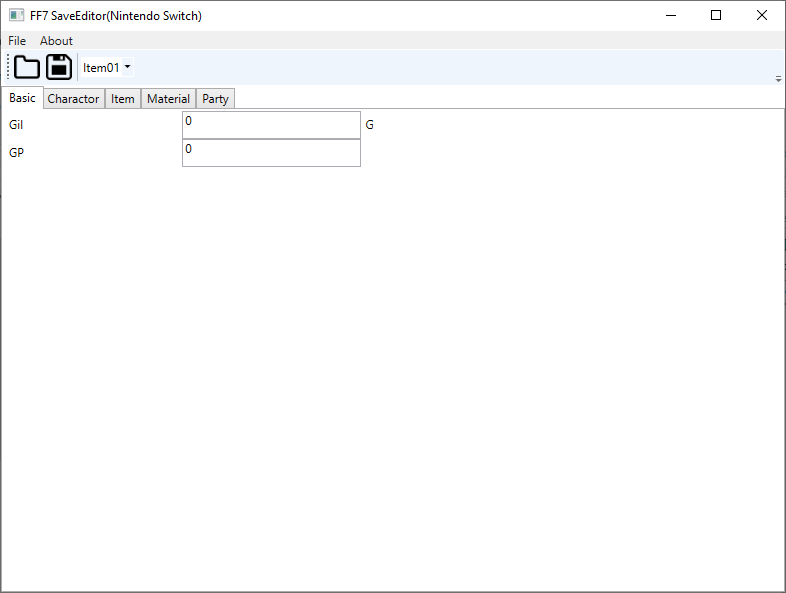Open the File menu
Viewport: 786px width, 593px height.
click(x=17, y=41)
